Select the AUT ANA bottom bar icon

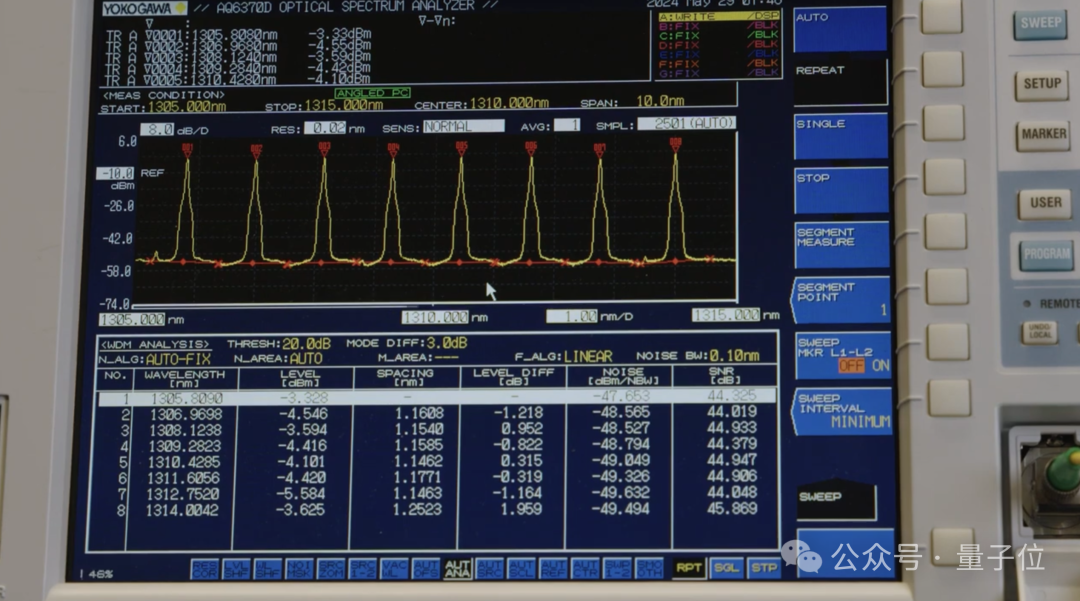point(458,569)
